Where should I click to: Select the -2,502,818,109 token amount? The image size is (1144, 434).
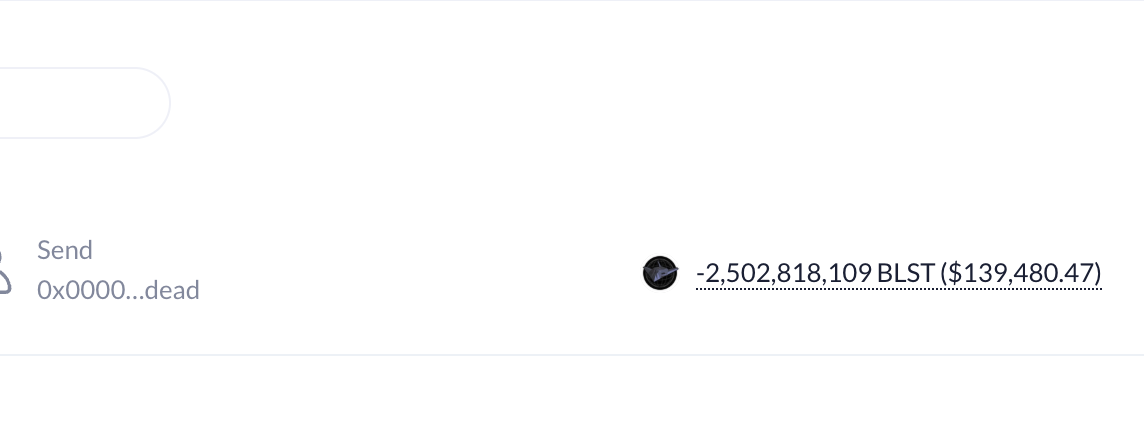784,273
